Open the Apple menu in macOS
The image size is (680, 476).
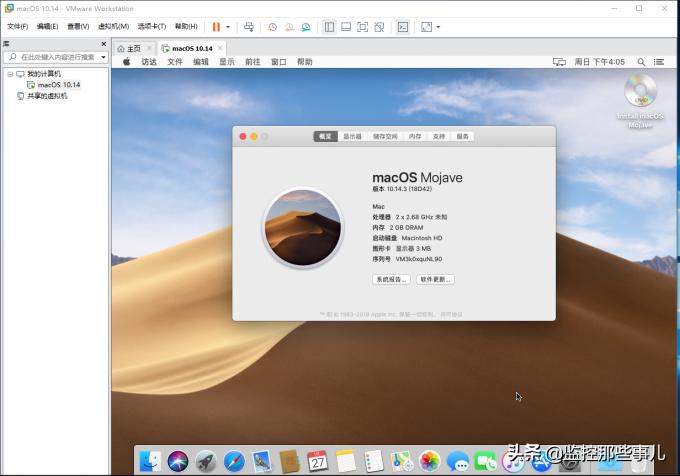click(127, 62)
